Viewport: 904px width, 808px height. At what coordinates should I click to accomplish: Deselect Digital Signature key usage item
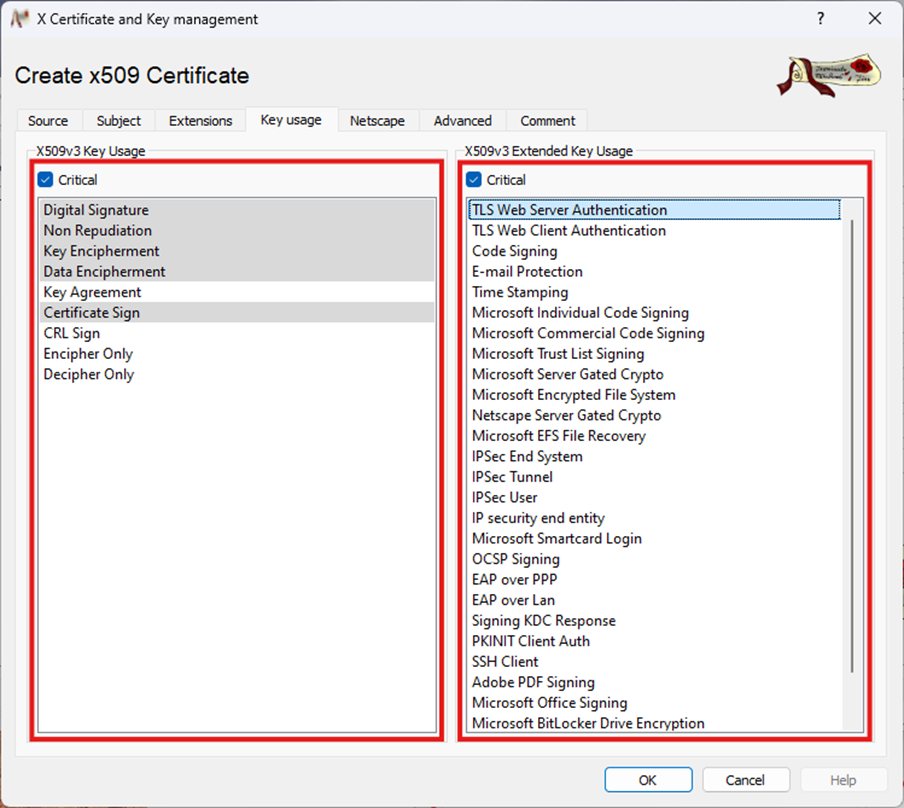click(96, 210)
